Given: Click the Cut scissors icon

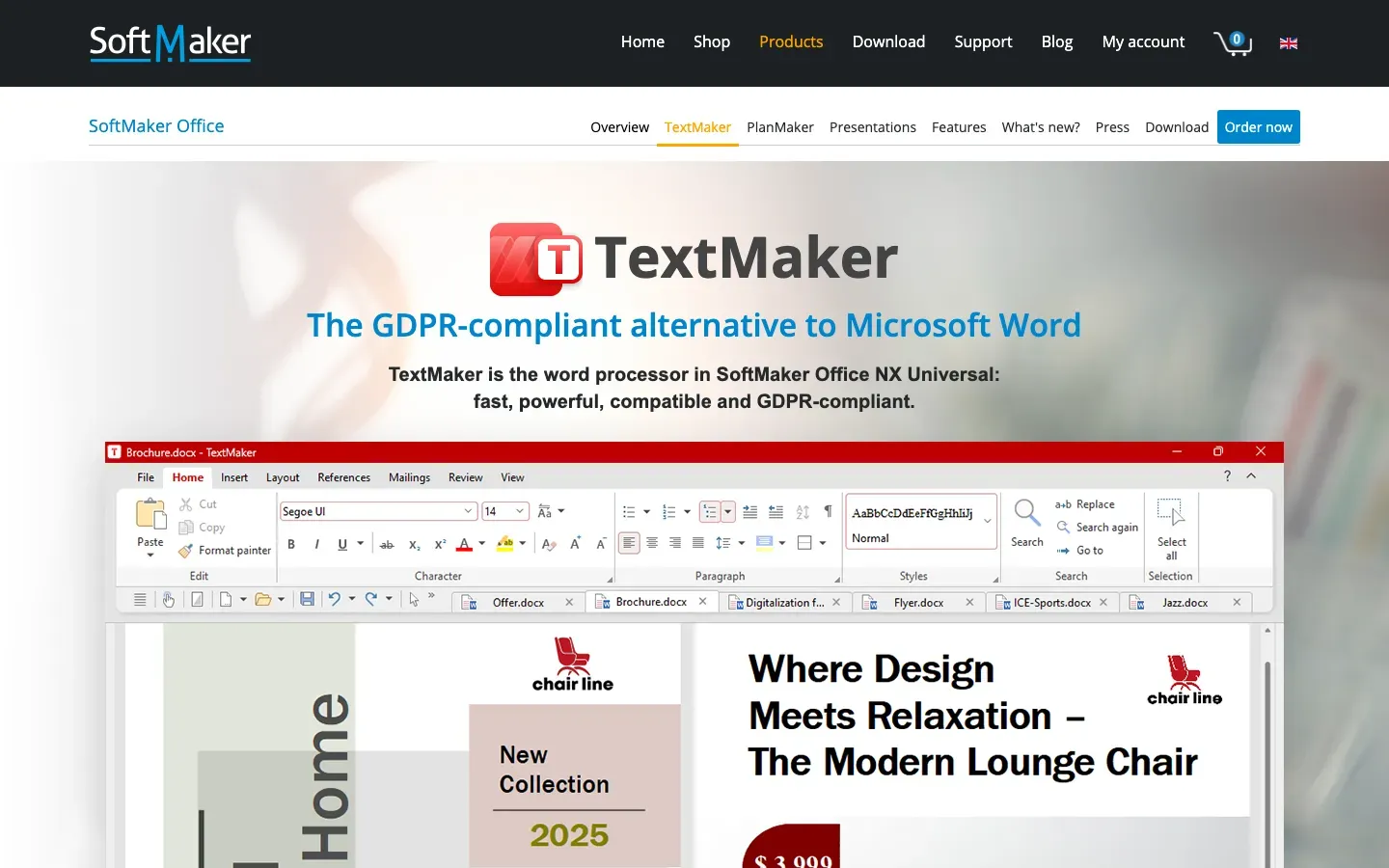Looking at the screenshot, I should [186, 504].
